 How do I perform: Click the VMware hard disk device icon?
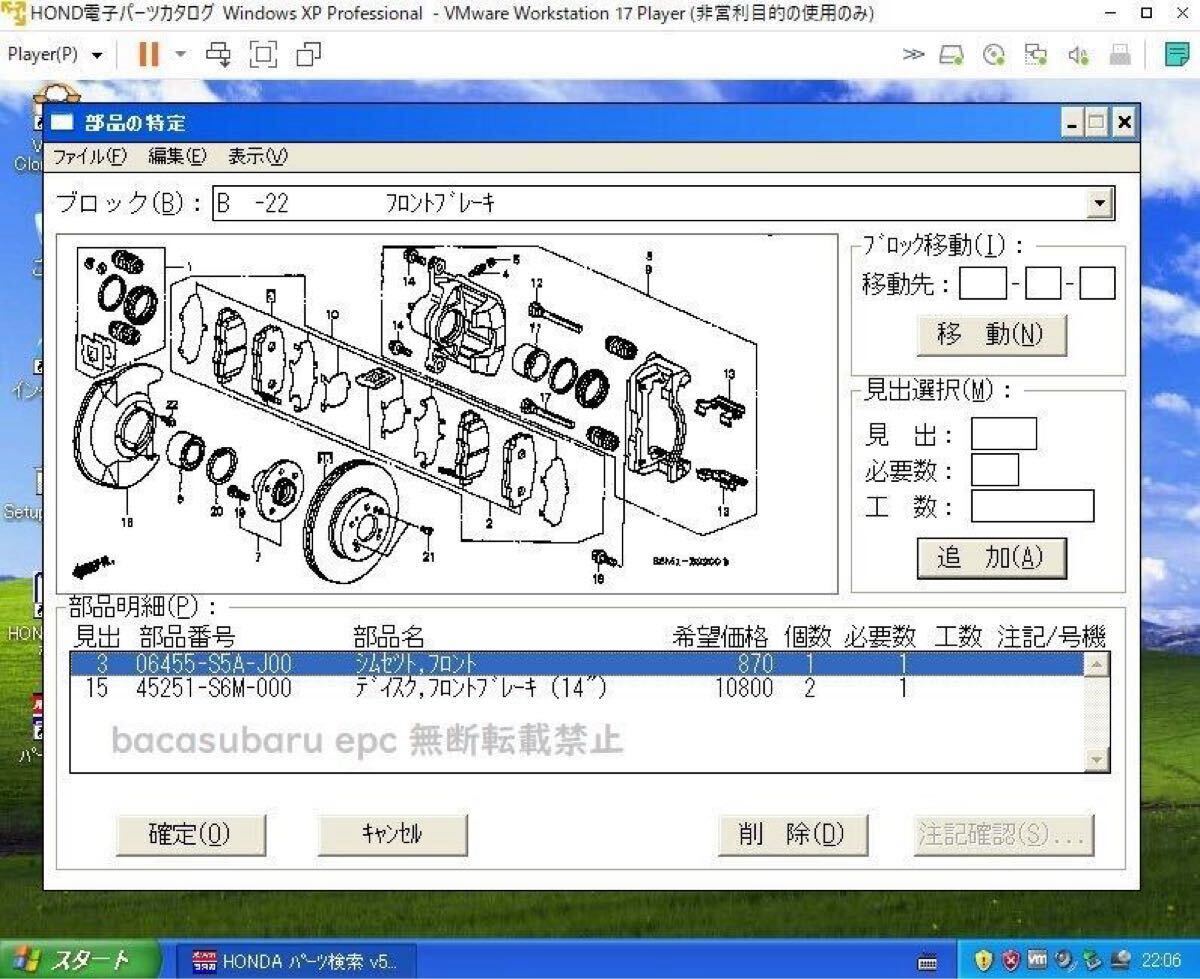[951, 55]
